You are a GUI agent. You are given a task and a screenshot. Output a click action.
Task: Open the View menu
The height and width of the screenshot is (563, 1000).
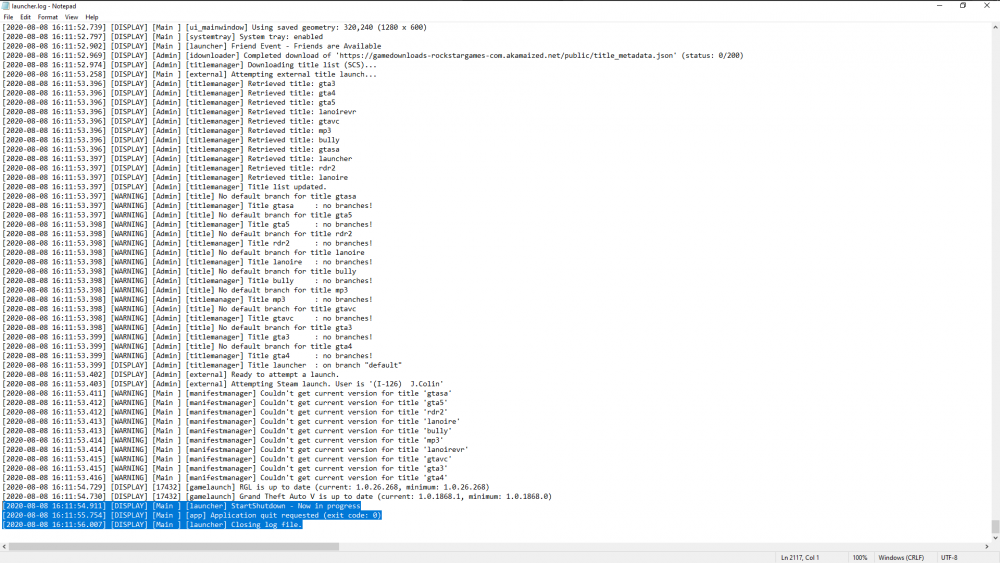coord(71,17)
